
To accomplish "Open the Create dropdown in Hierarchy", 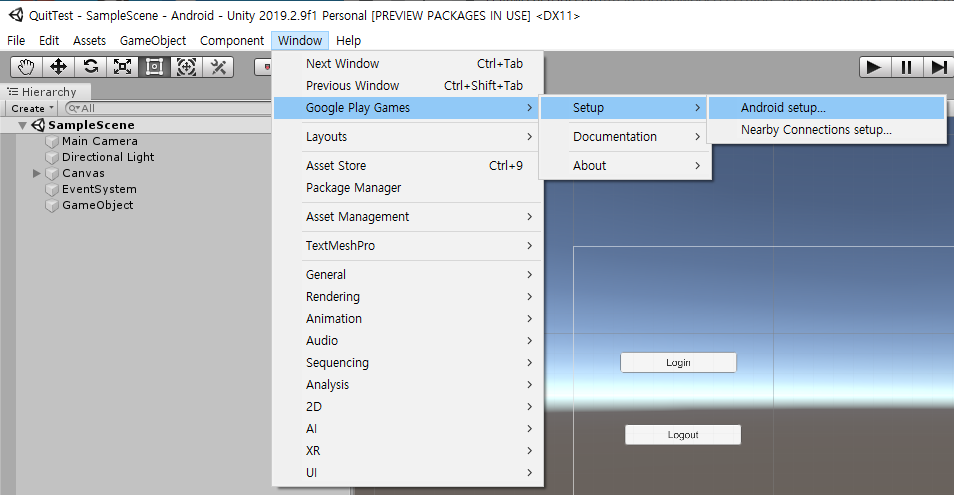I will click(x=32, y=108).
